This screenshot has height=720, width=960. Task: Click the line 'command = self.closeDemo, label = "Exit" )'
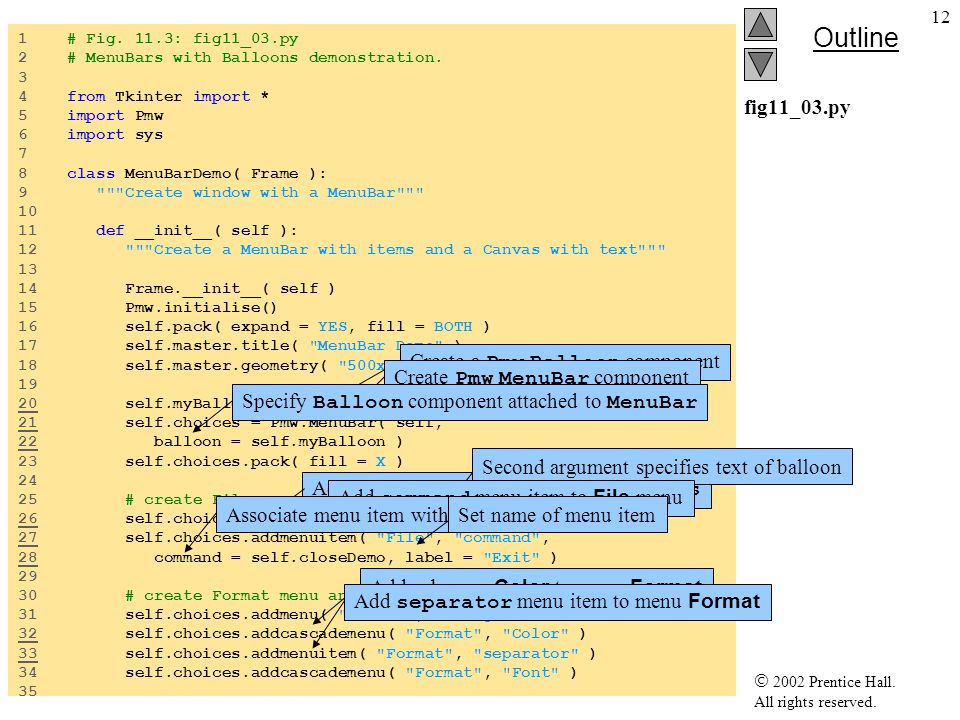[355, 557]
